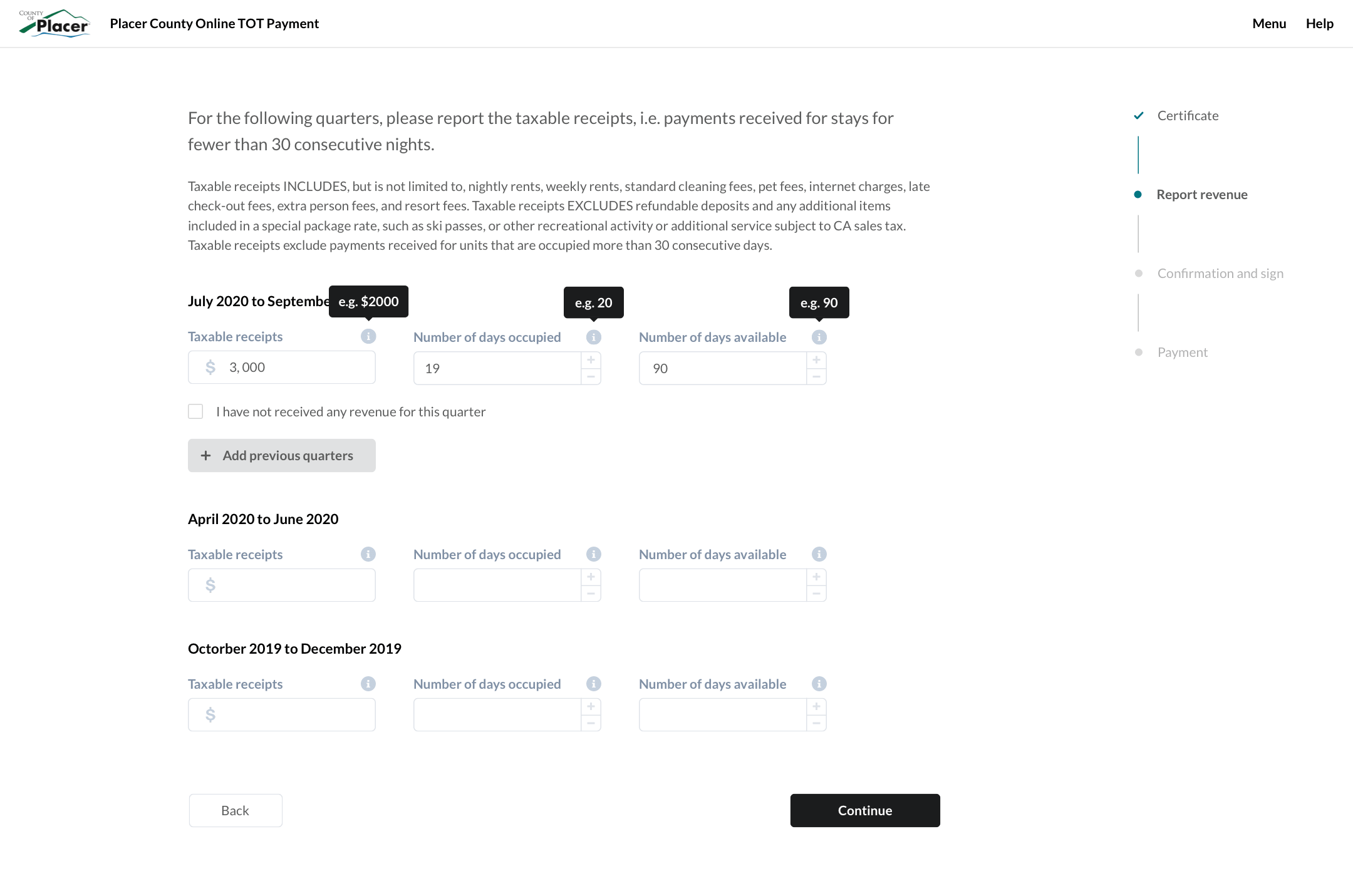Open the info tooltip for July quarter days occupied
Viewport: 1353px width, 896px height.
pos(593,336)
